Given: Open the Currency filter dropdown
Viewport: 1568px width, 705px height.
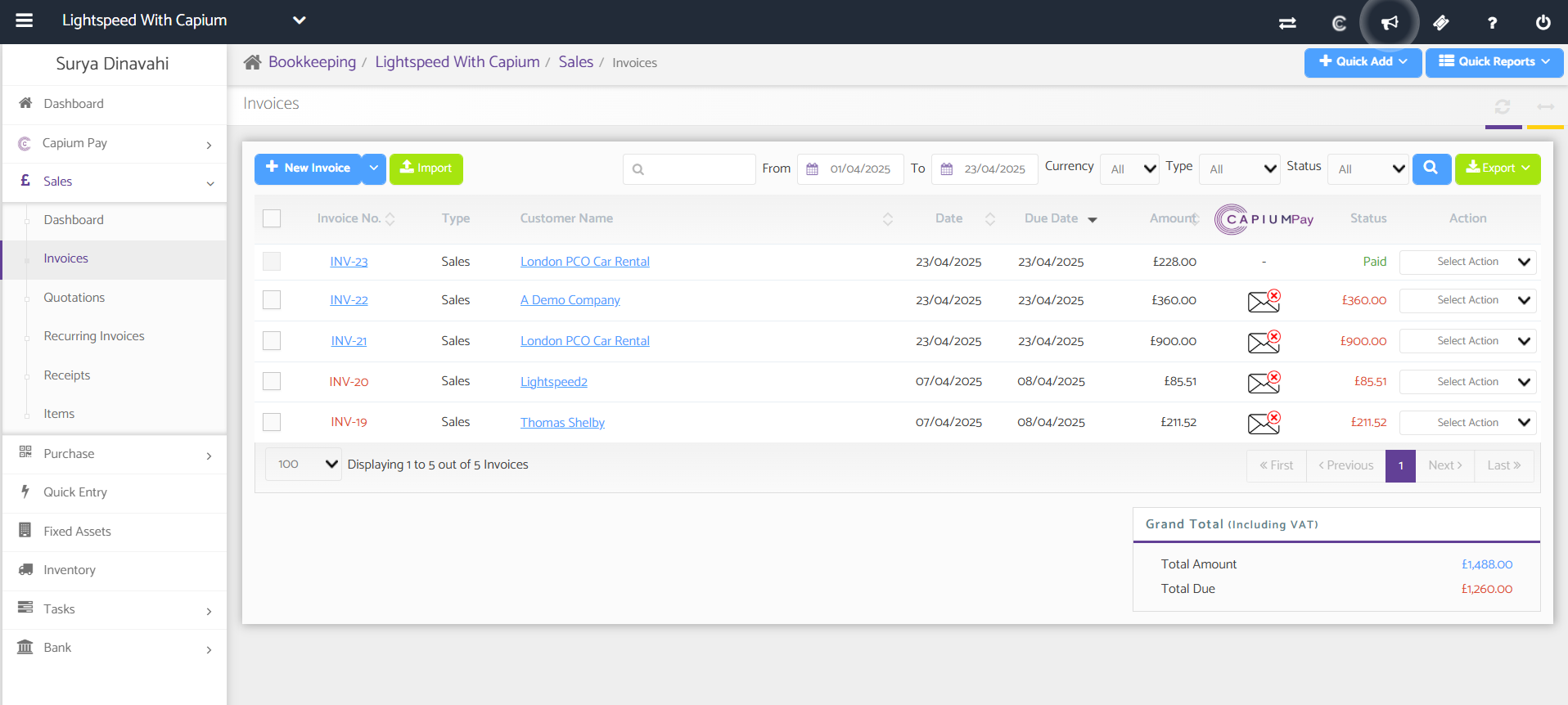Looking at the screenshot, I should pyautogui.click(x=1129, y=169).
